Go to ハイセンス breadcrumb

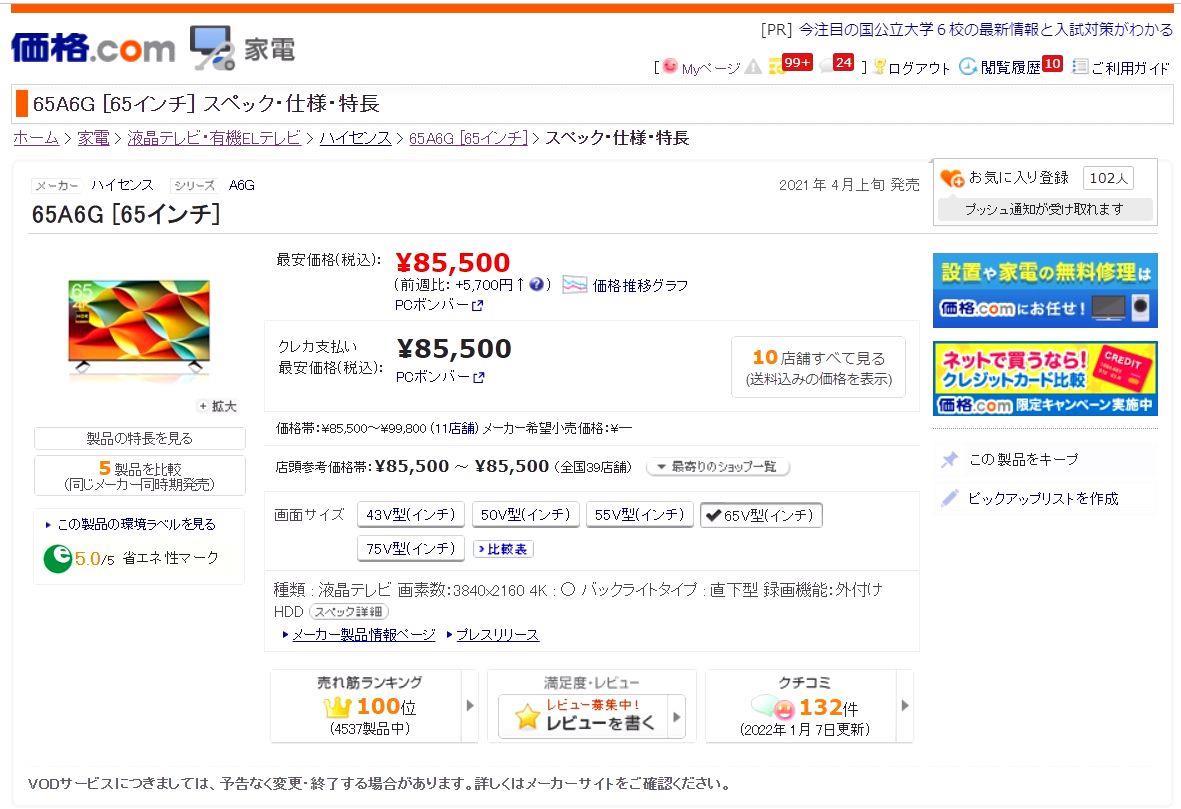[x=356, y=138]
